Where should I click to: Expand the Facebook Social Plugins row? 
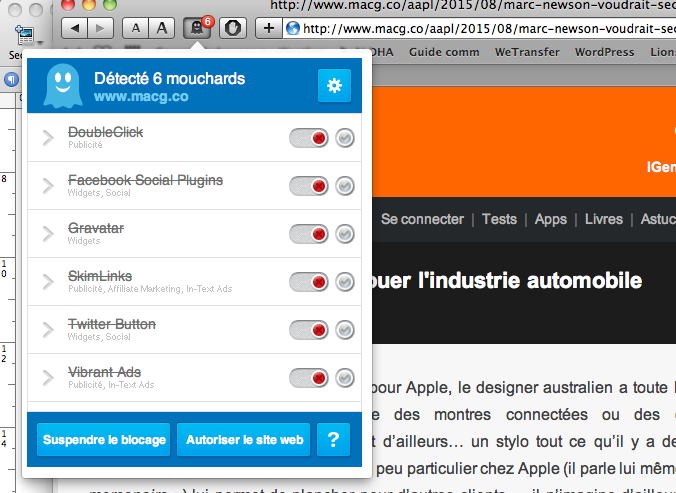(x=48, y=186)
